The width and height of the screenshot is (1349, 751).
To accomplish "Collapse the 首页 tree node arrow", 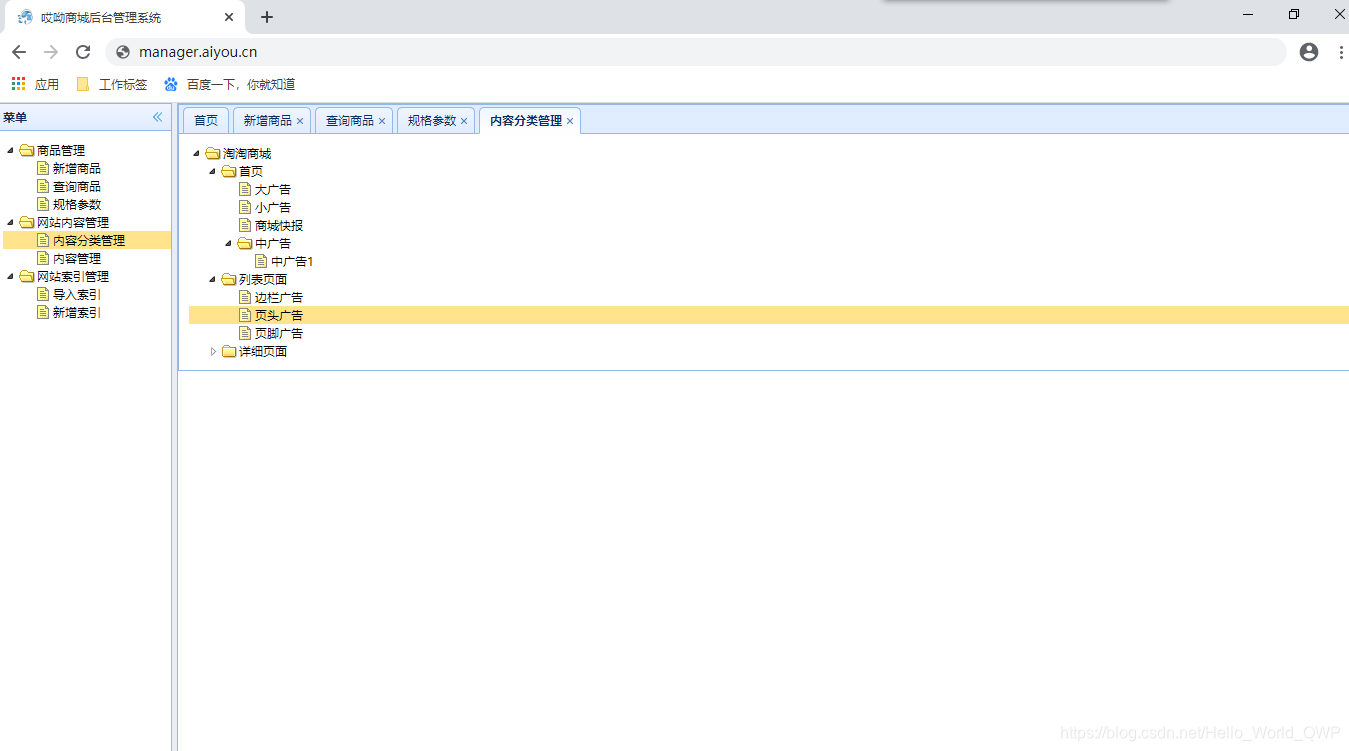I will pyautogui.click(x=213, y=172).
